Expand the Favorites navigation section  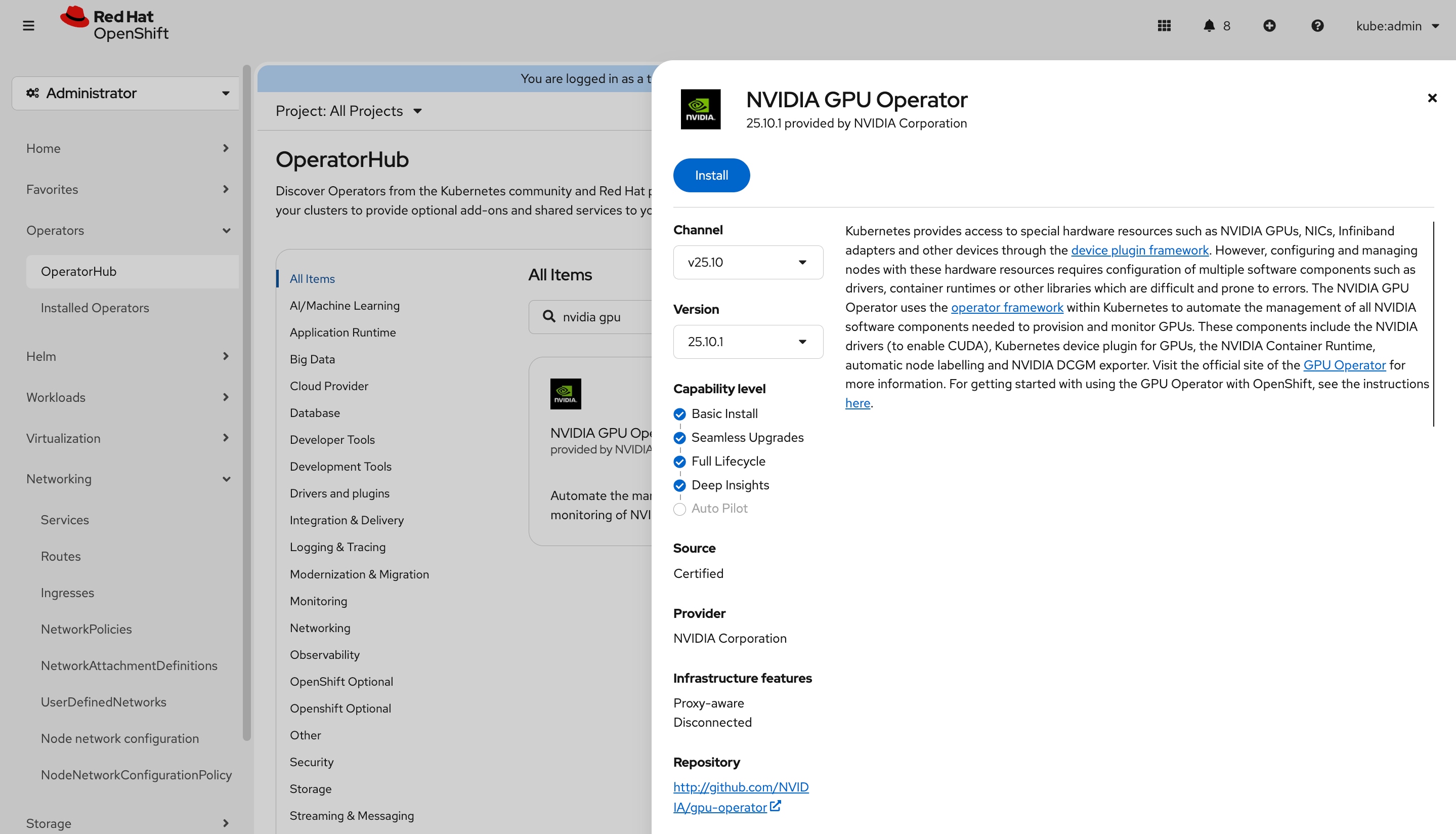127,190
